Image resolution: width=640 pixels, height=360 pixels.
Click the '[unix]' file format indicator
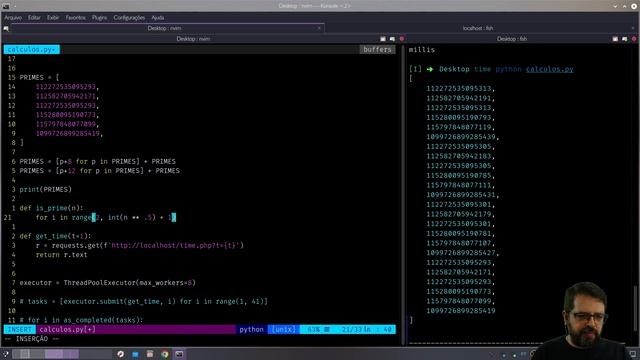click(284, 329)
